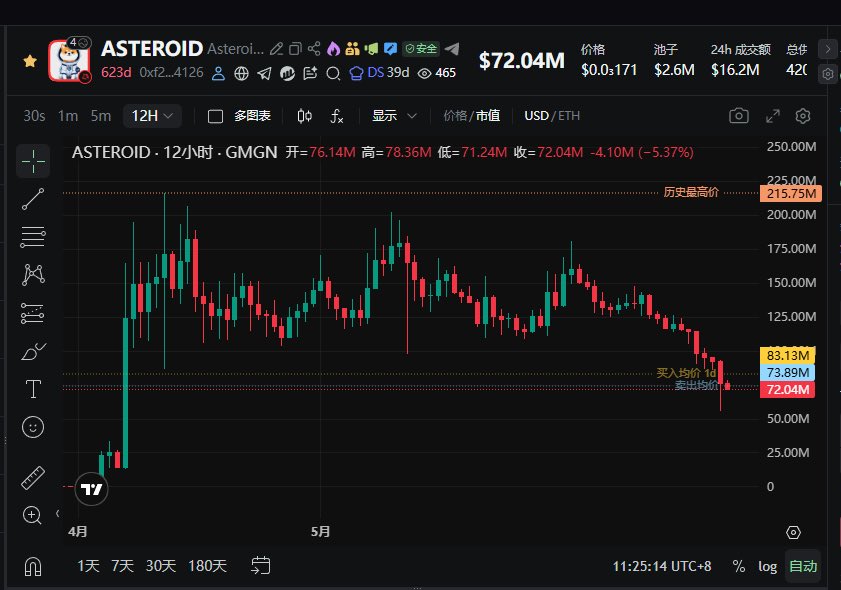Open the green 安全 safety badge
This screenshot has height=590, width=841.
[x=421, y=49]
